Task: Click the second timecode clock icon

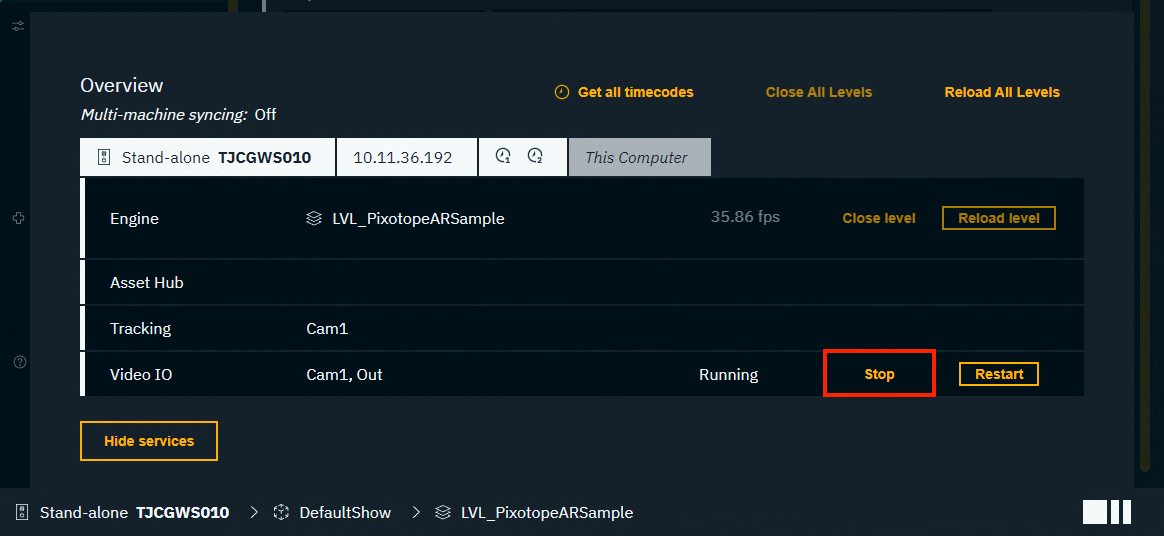Action: (x=536, y=156)
